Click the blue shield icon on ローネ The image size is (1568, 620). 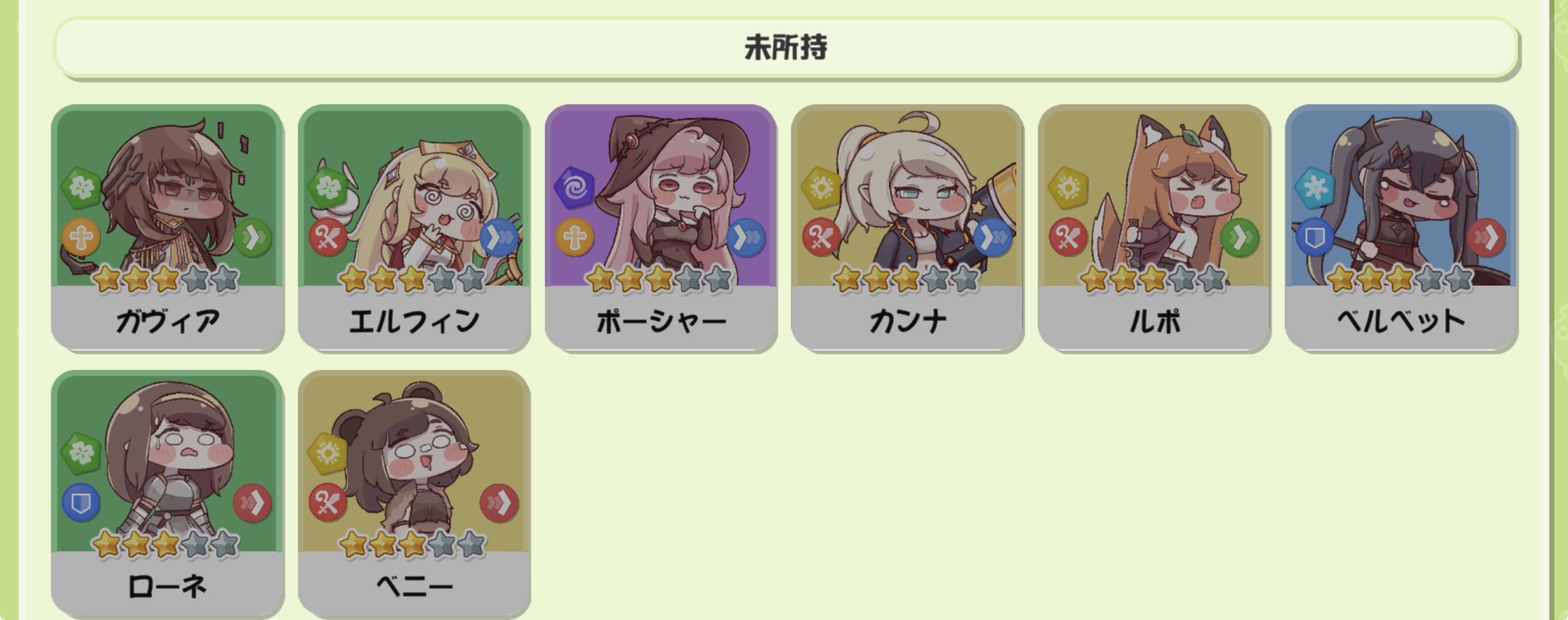click(82, 503)
